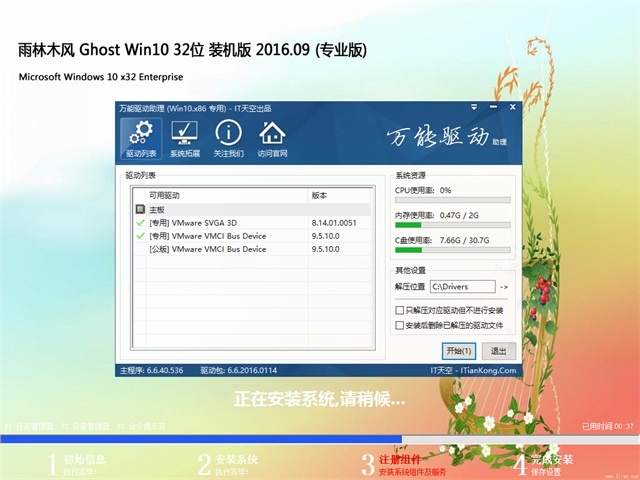Enable 只解压对应驱动但不进行安装 checkbox
Viewport: 640px width, 480px height.
[x=401, y=311]
